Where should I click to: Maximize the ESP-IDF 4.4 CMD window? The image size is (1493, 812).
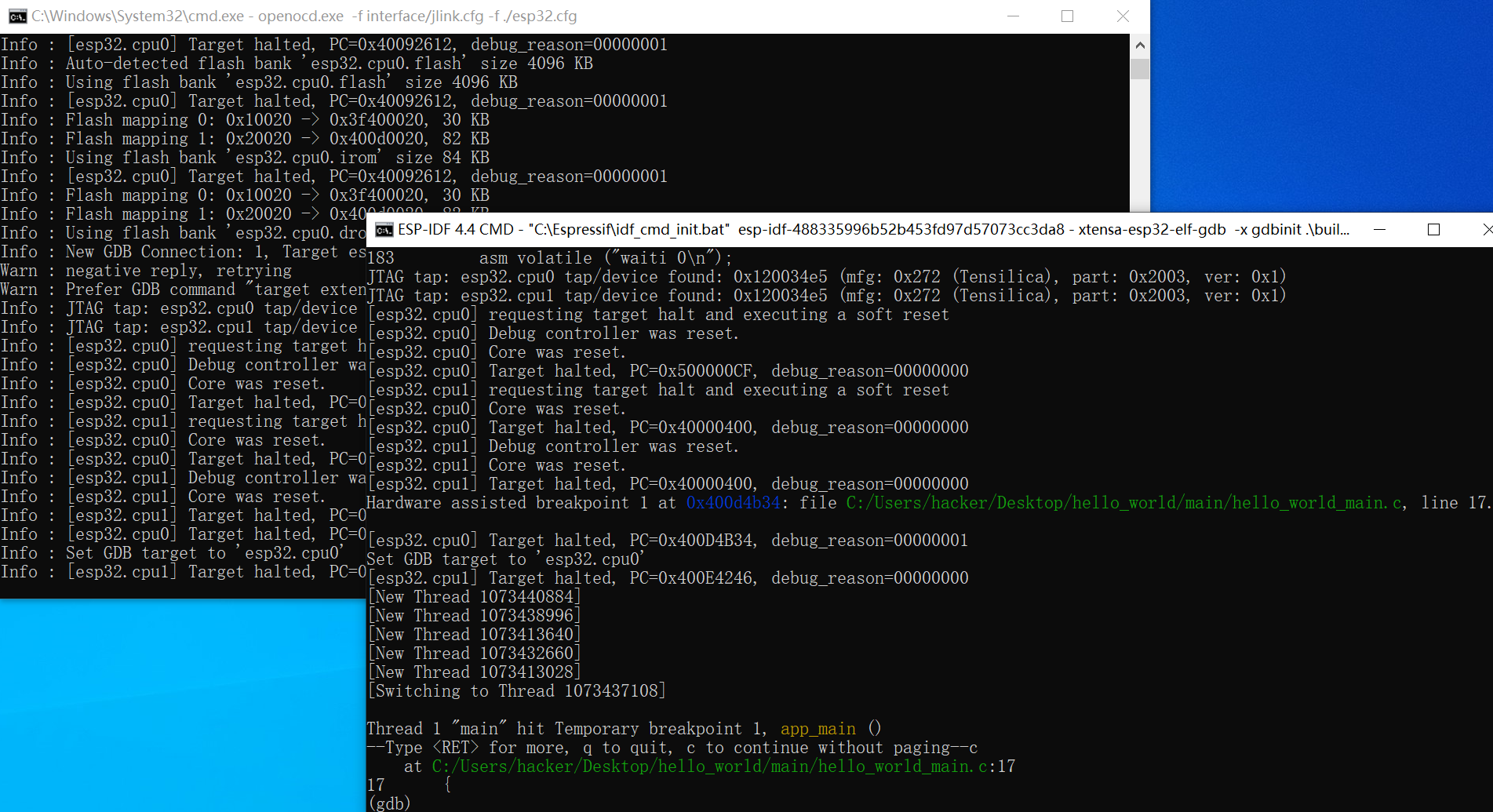[x=1433, y=230]
